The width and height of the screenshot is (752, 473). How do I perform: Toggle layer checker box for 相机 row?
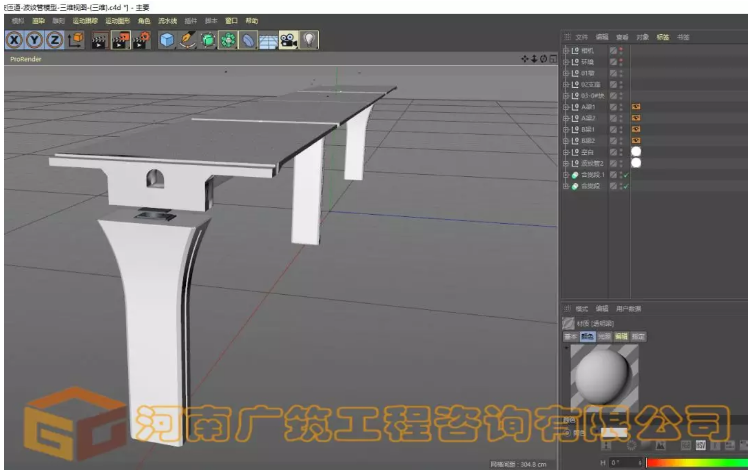[613, 50]
